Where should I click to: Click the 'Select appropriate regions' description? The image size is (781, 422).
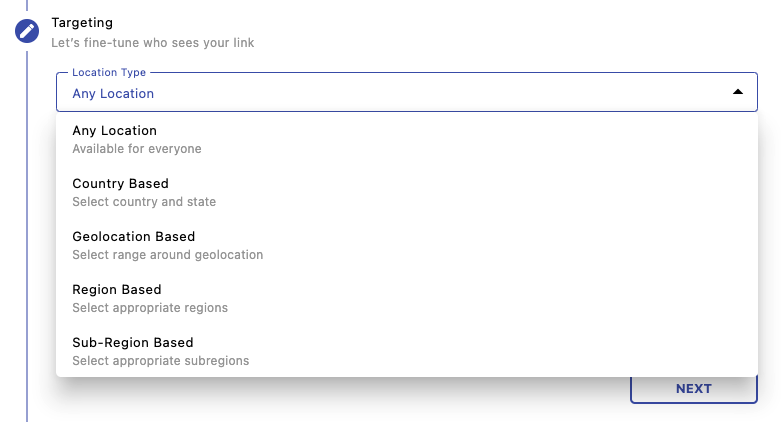click(150, 308)
